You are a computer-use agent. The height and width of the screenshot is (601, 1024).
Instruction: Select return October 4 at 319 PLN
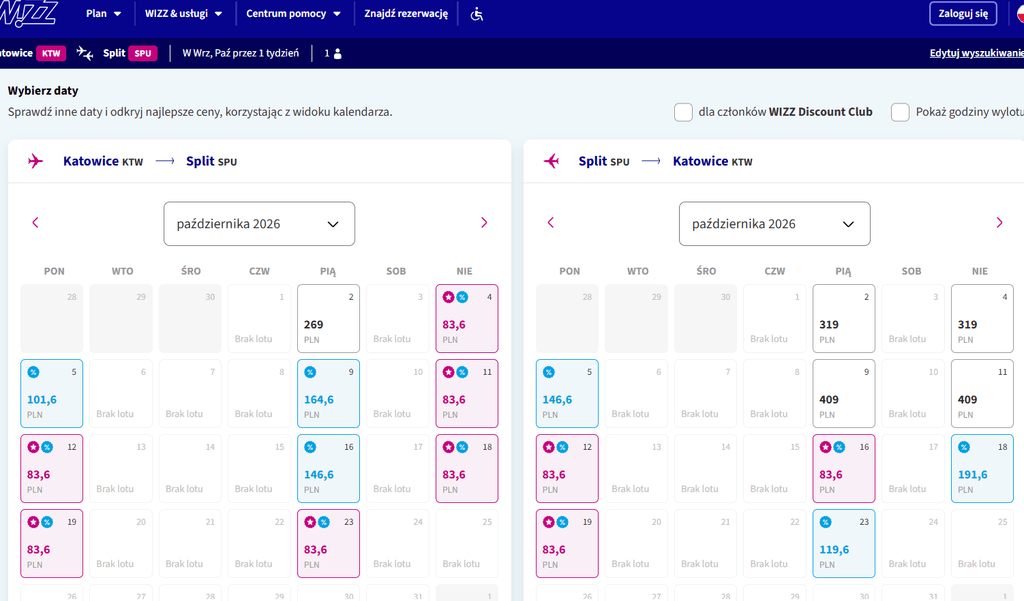[982, 319]
